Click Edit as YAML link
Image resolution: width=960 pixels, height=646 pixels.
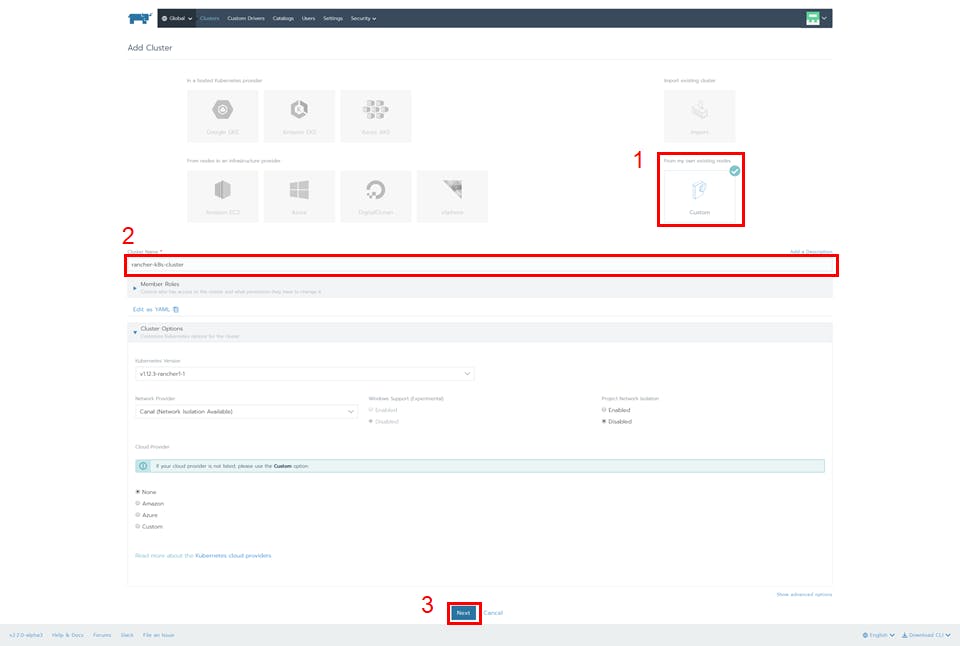151,310
